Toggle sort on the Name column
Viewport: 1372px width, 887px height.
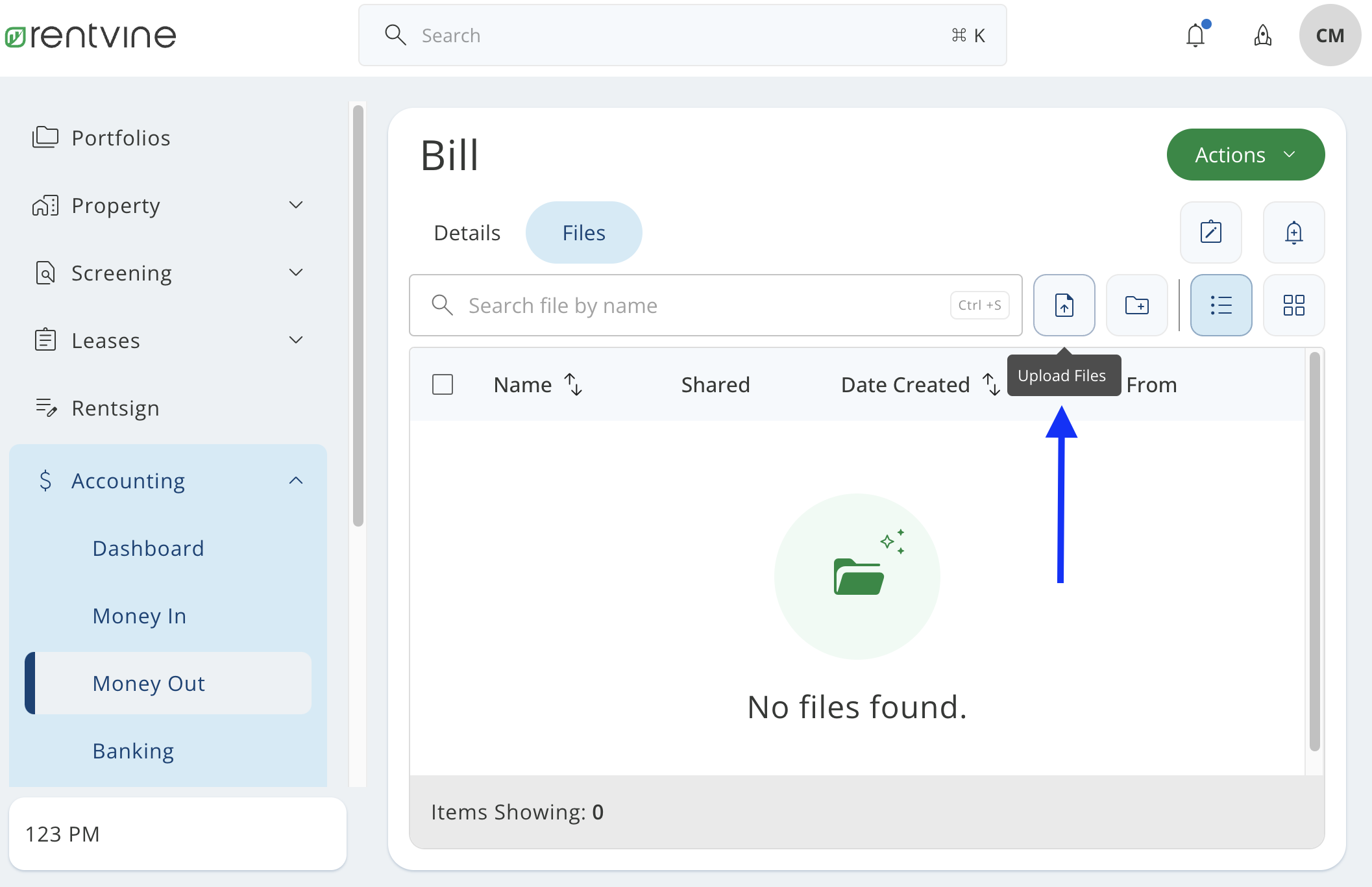point(572,384)
